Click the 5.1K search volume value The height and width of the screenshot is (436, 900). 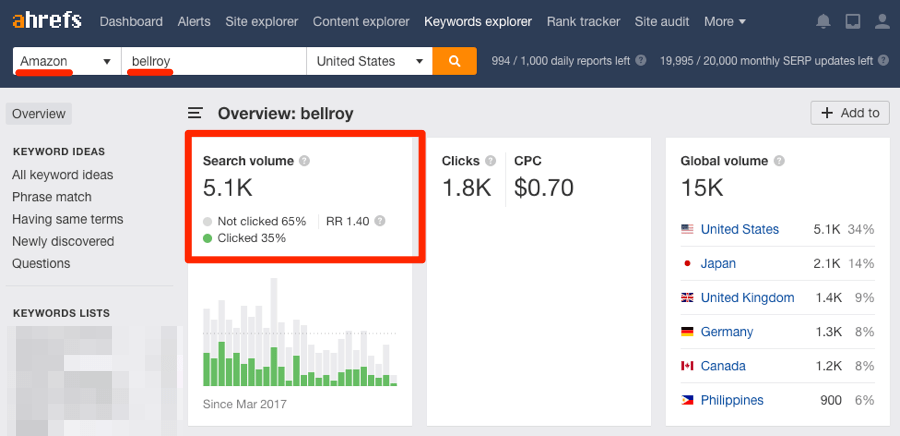[228, 188]
